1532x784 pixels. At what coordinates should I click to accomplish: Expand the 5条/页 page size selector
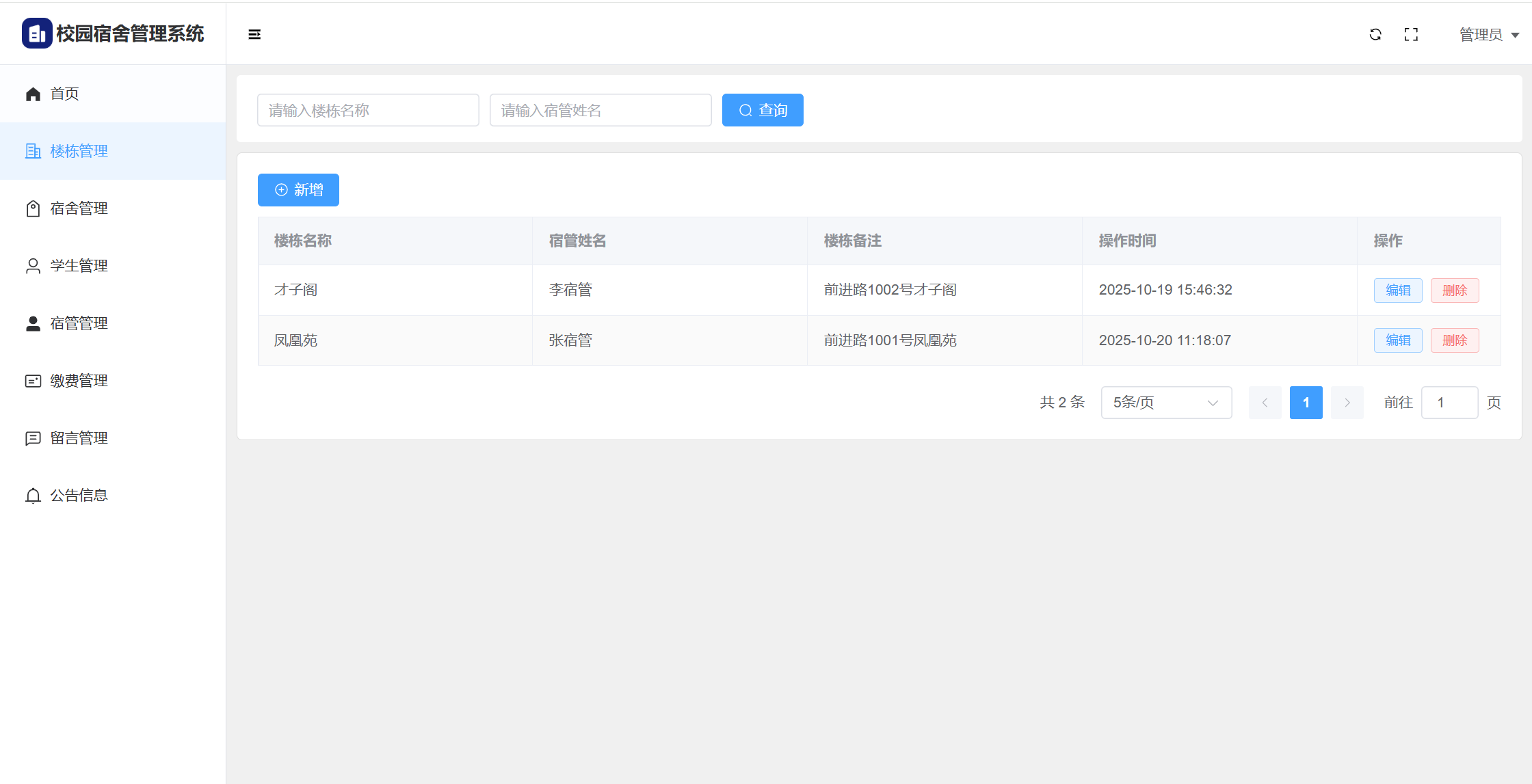coord(1166,403)
